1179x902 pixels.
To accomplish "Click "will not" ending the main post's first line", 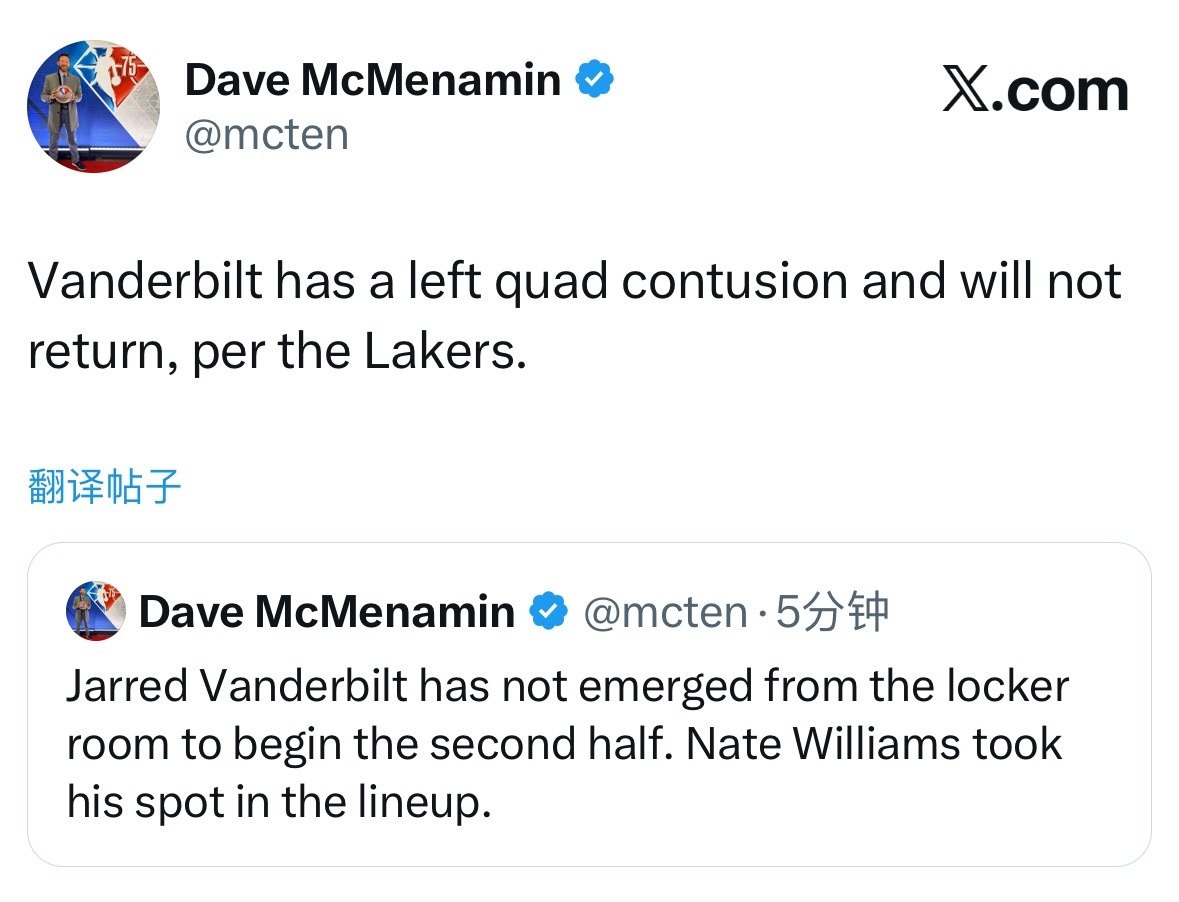I will [1040, 282].
